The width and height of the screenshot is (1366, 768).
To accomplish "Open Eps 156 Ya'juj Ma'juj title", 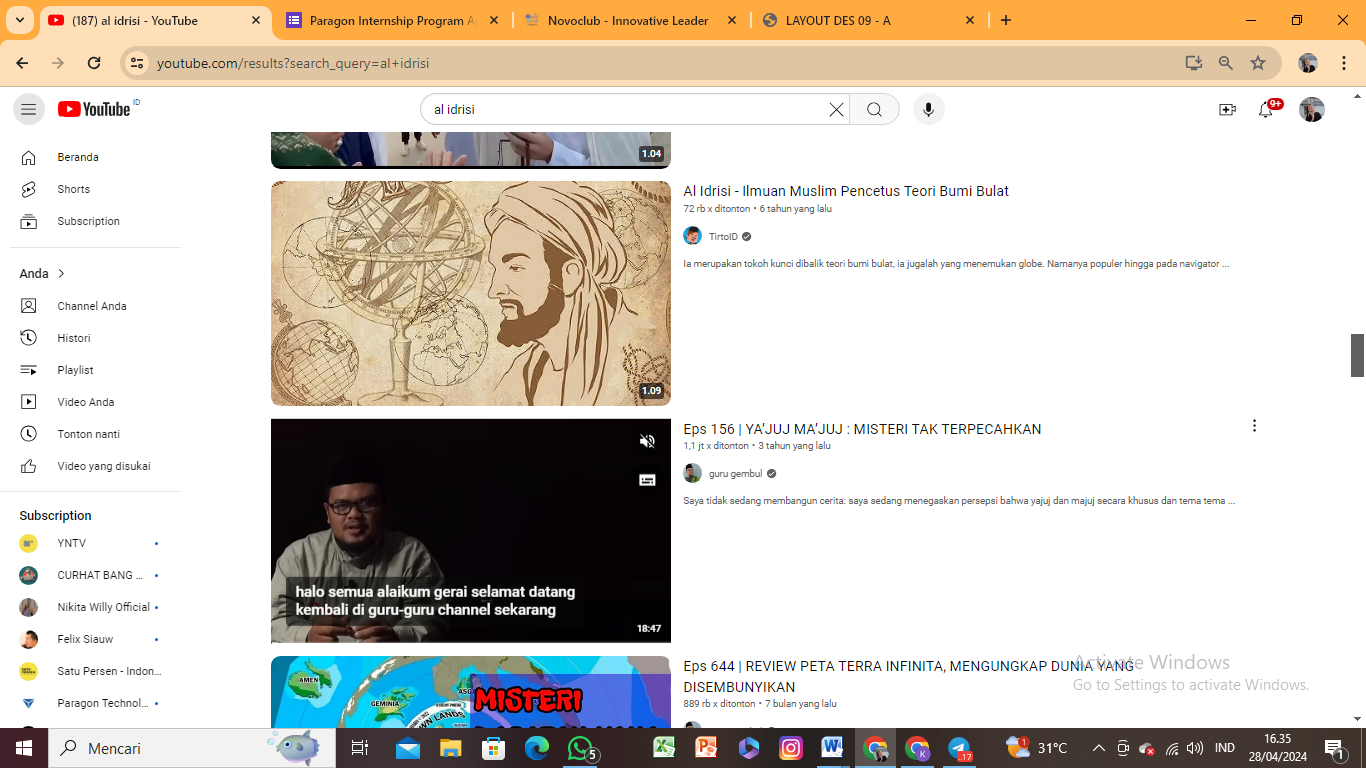I will pos(862,429).
